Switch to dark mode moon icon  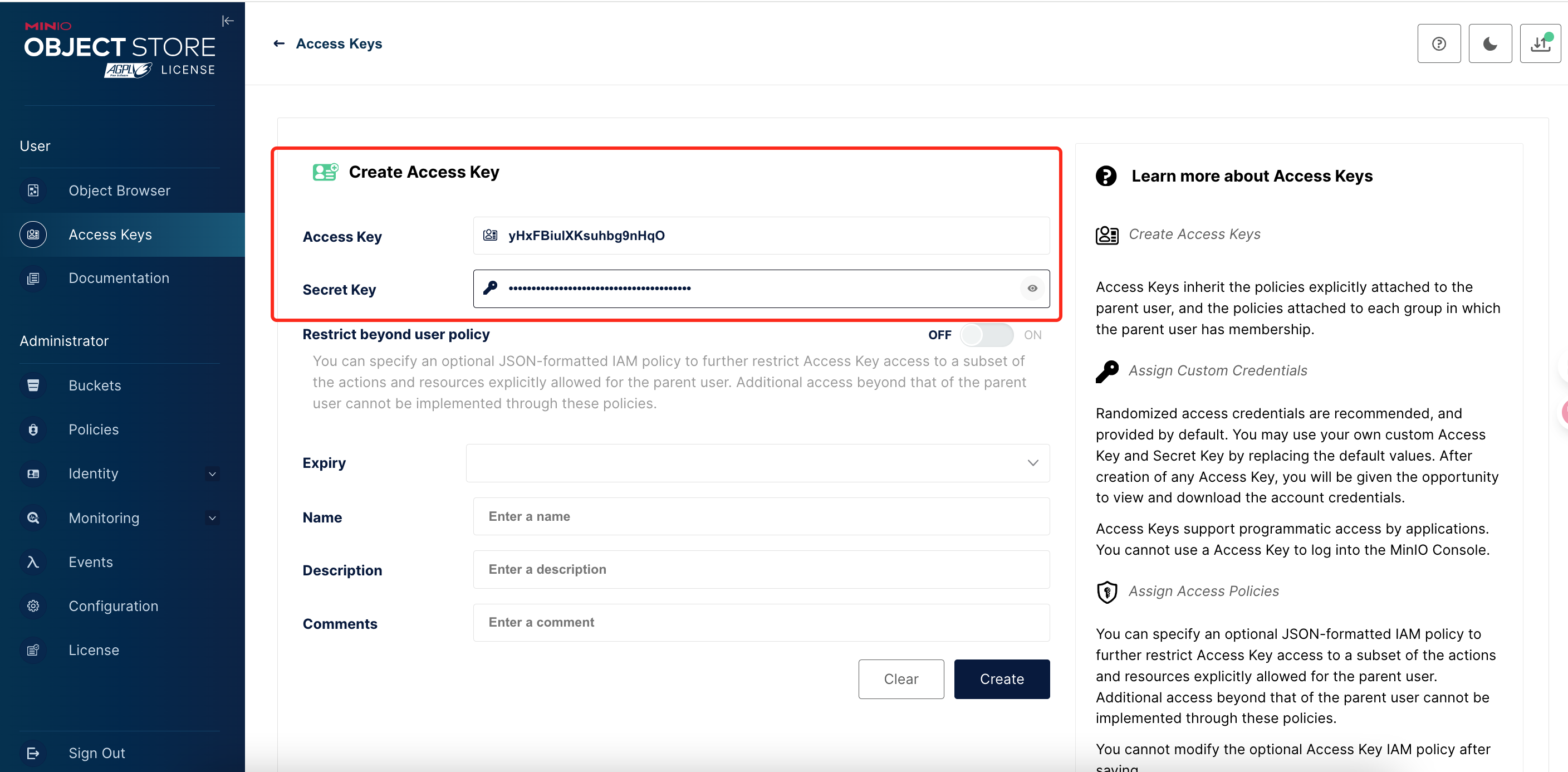pyautogui.click(x=1489, y=44)
